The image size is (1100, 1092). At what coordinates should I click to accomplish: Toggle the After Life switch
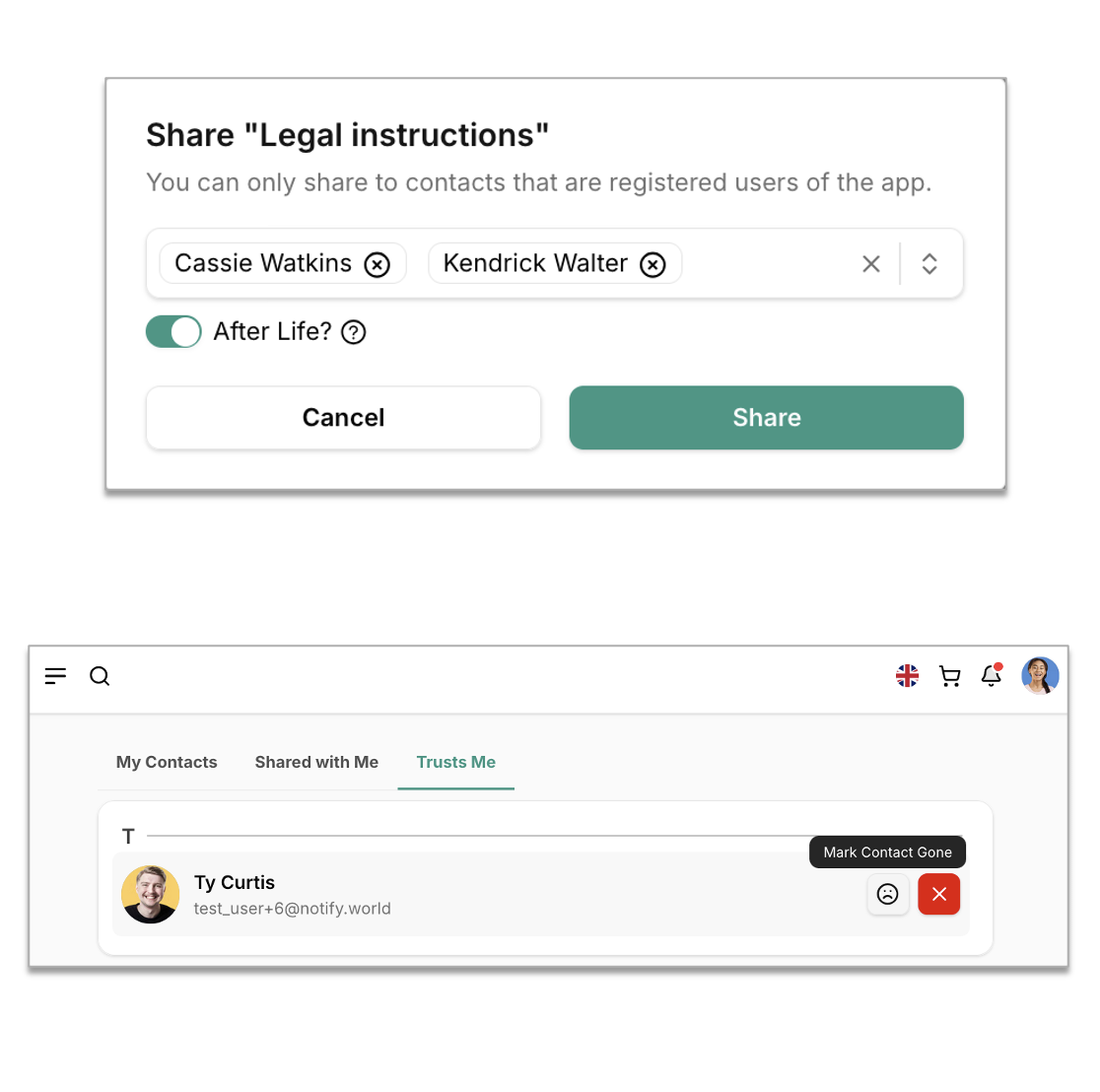click(x=173, y=332)
